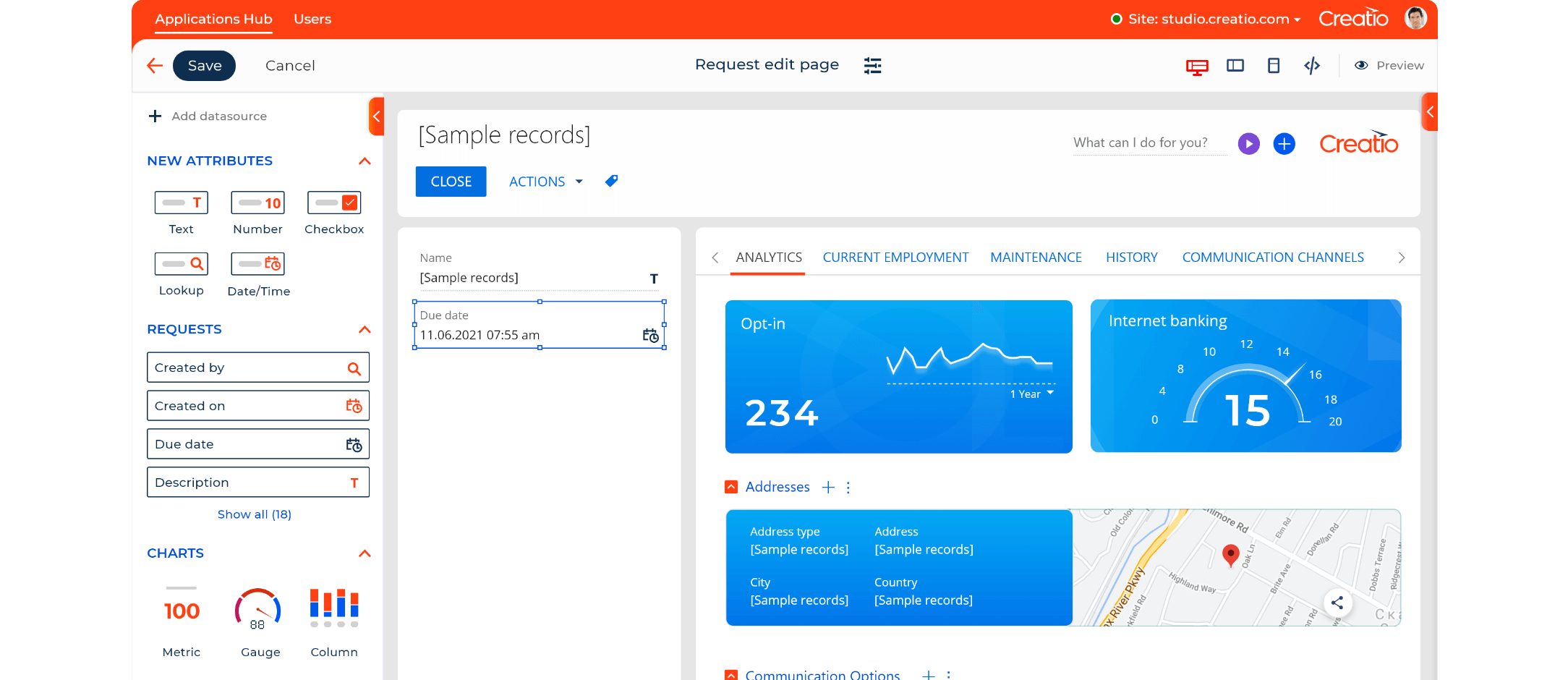The image size is (1568, 680).
Task: Open the Actions dropdown
Action: [x=545, y=182]
